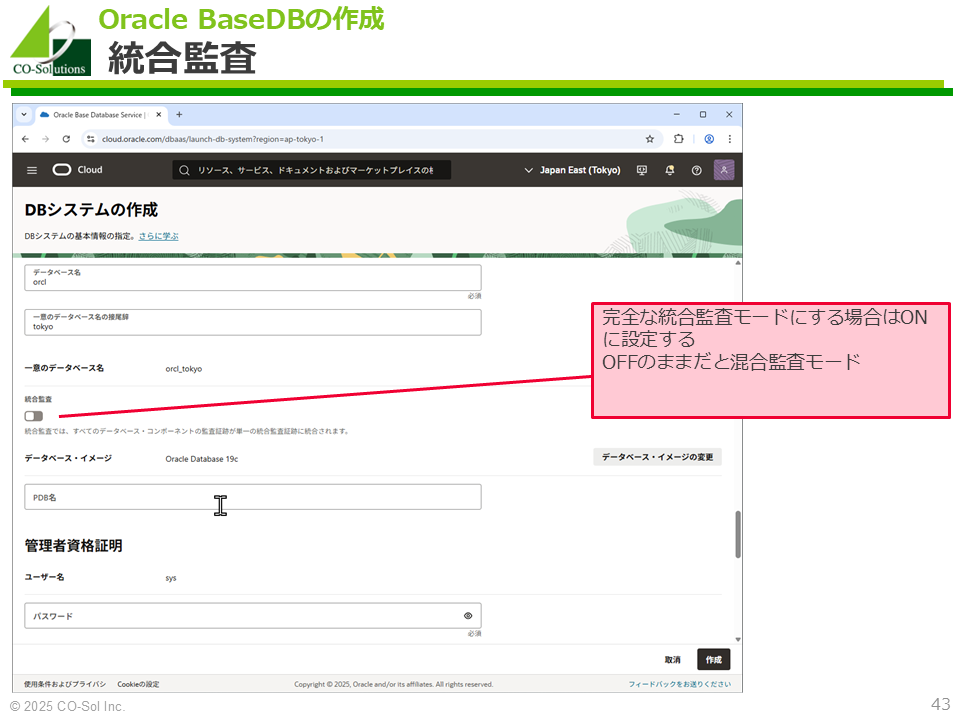Click the 一意のデータベース名の接尾辞 input field

(253, 322)
